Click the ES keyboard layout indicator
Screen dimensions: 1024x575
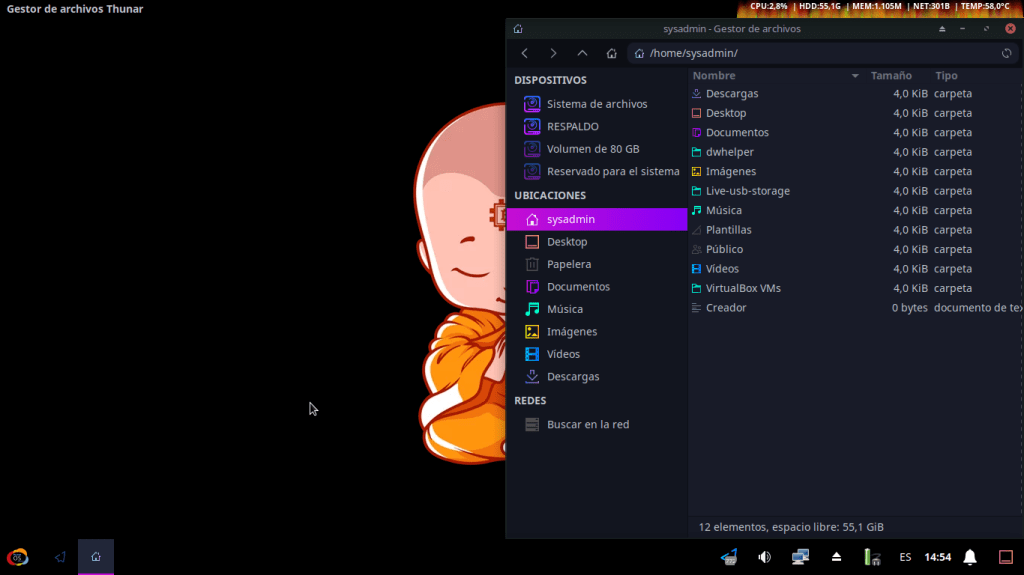click(x=905, y=557)
